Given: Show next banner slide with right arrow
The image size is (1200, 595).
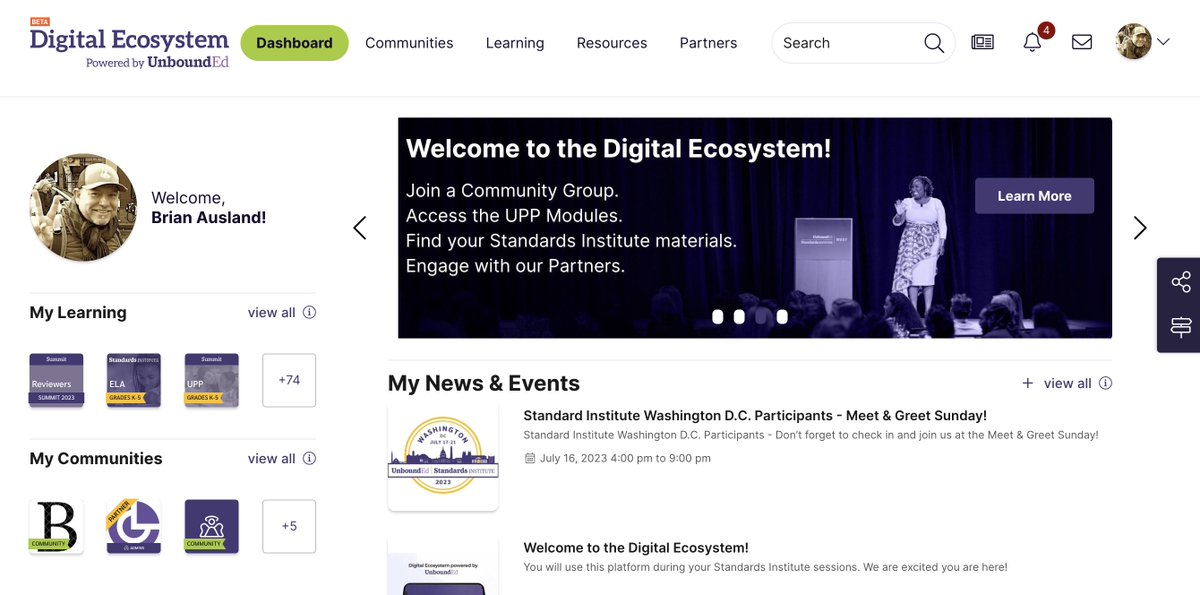Looking at the screenshot, I should [1140, 228].
